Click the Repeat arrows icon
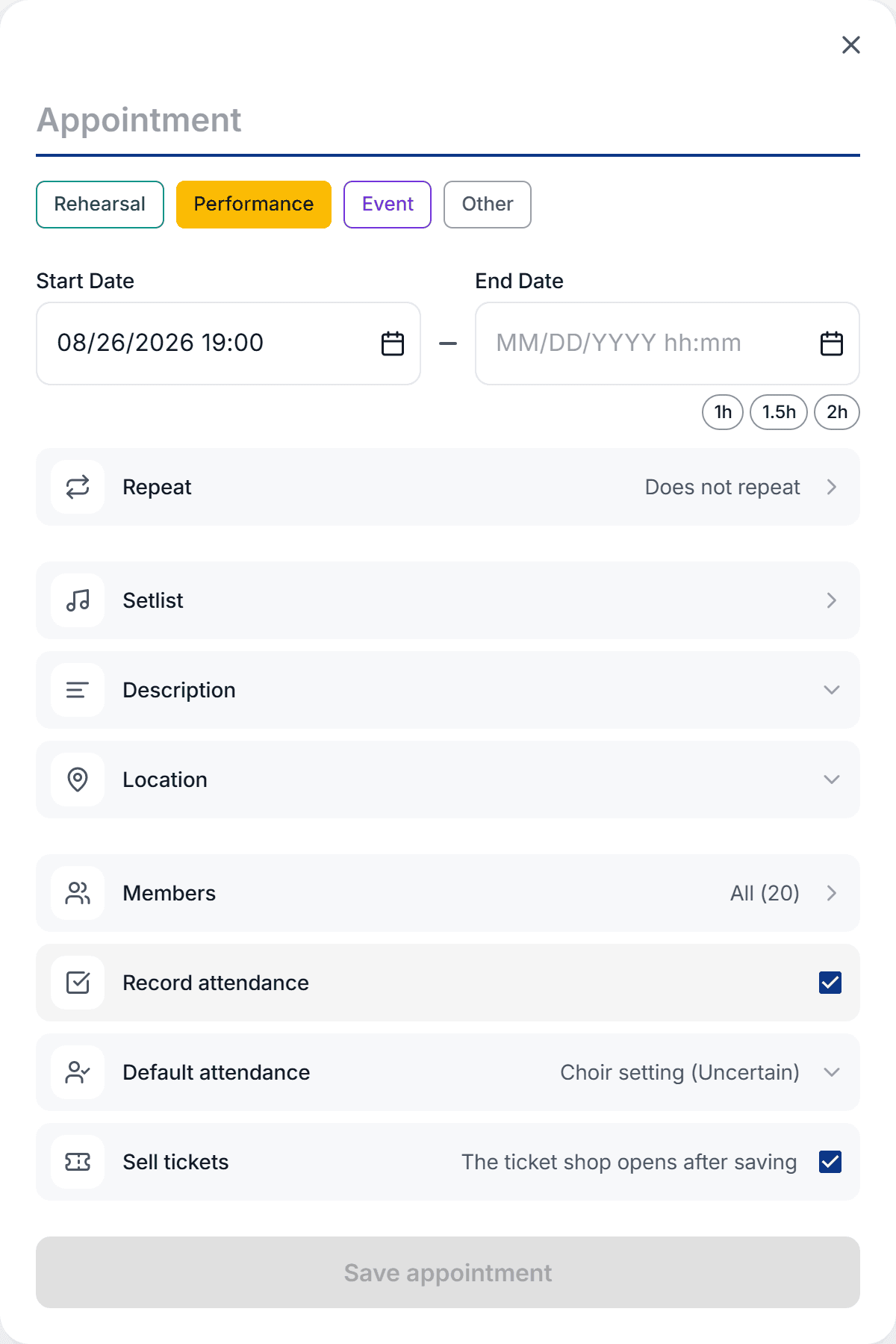This screenshot has height=1344, width=896. click(x=78, y=487)
